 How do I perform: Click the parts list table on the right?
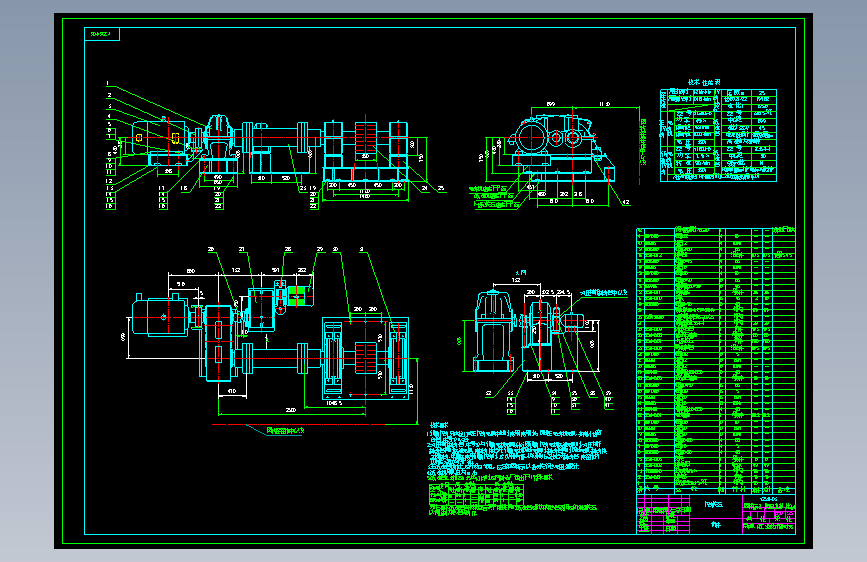click(x=715, y=360)
